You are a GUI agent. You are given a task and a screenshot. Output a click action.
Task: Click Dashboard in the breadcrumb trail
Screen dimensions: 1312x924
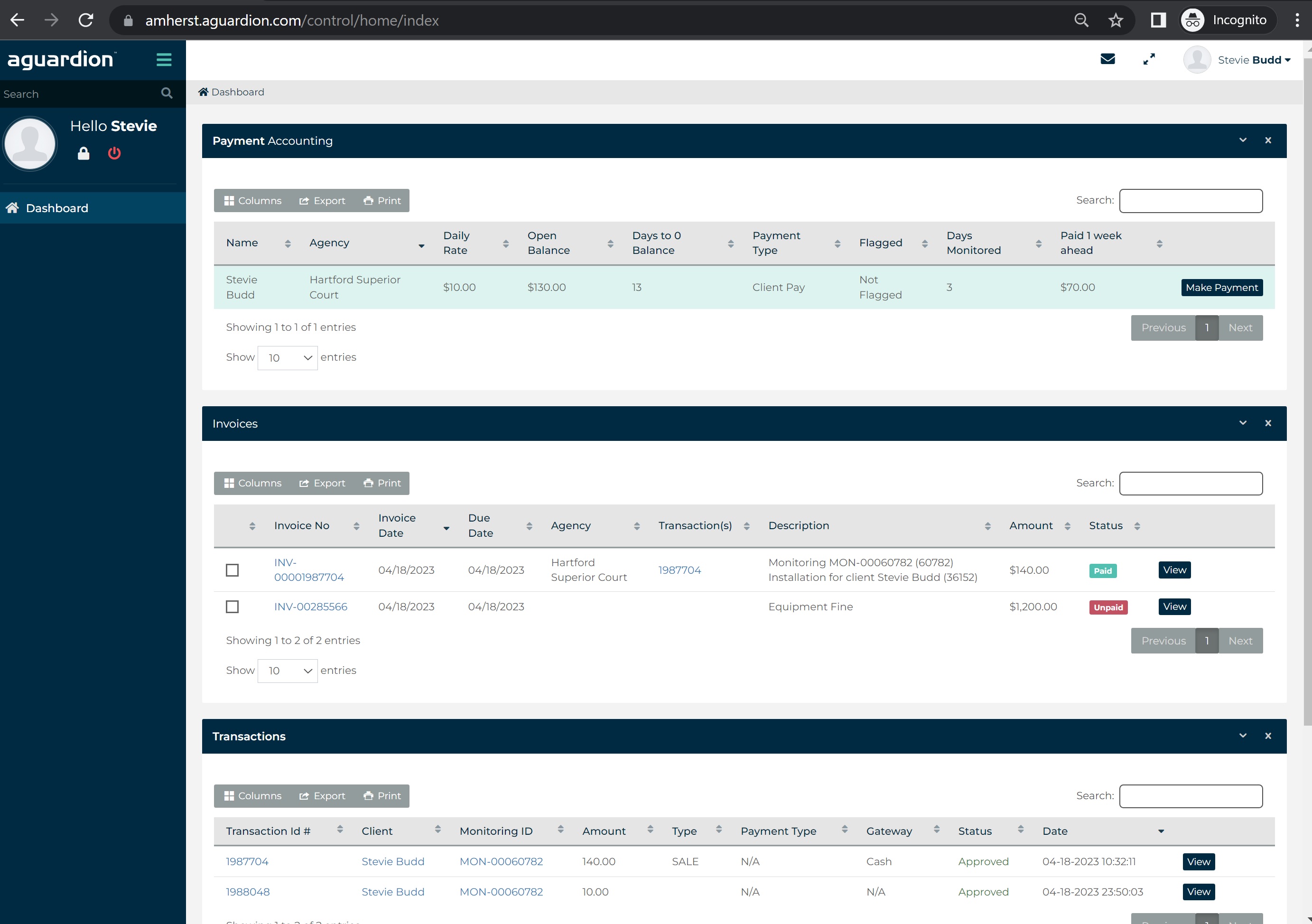click(x=237, y=92)
